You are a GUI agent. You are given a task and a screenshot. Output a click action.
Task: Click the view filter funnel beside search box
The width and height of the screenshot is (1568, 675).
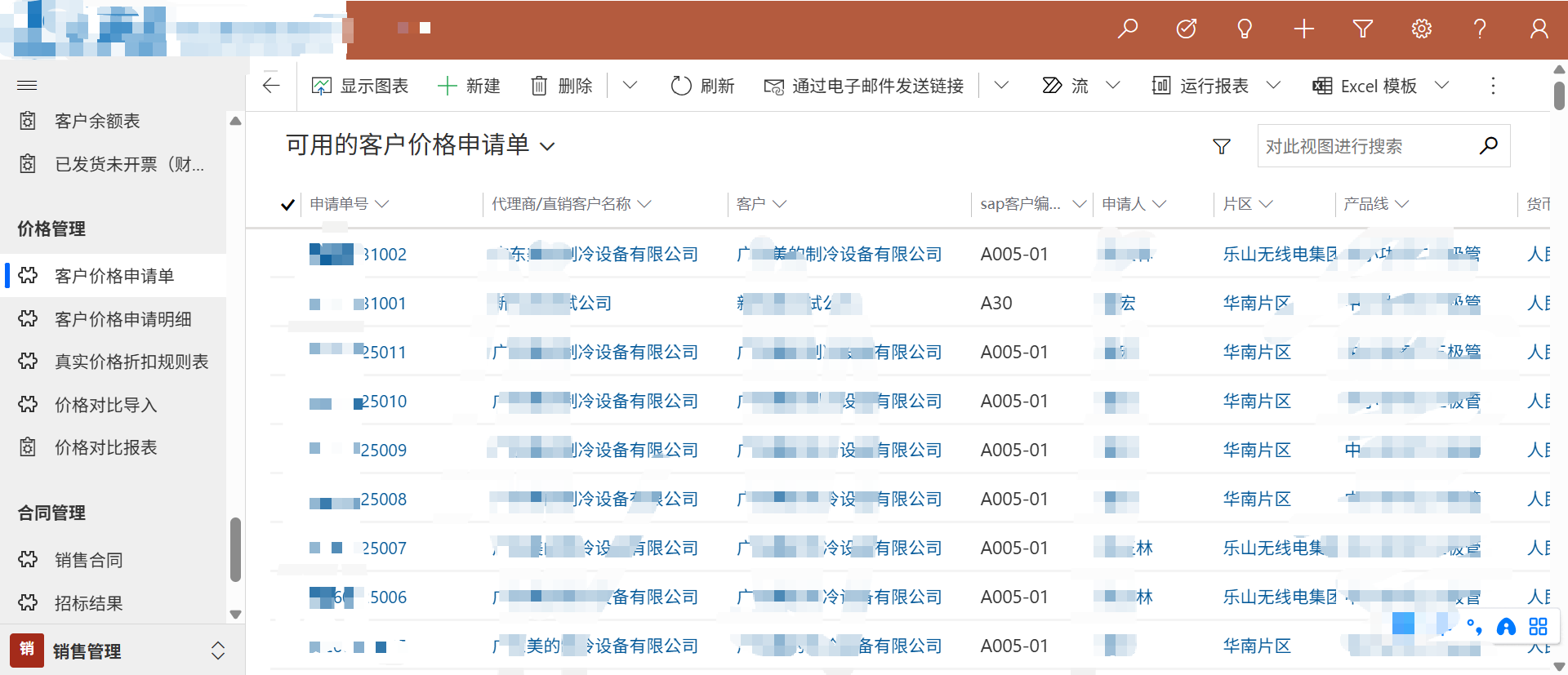[1222, 146]
